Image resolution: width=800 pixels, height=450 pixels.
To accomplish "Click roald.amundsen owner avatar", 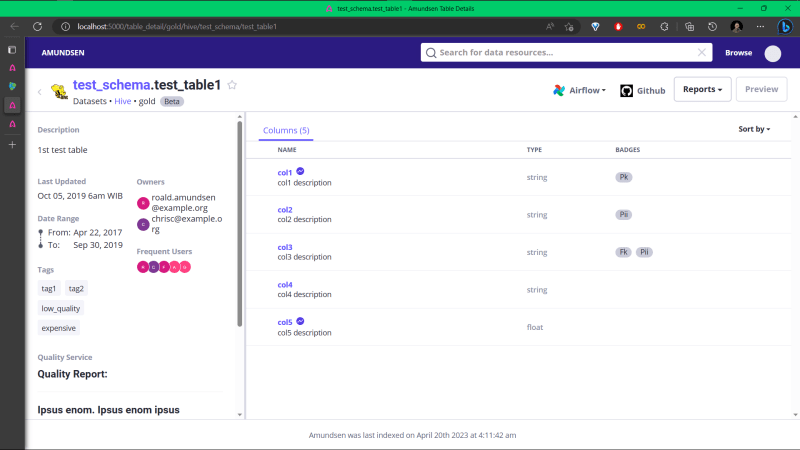I will click(143, 203).
